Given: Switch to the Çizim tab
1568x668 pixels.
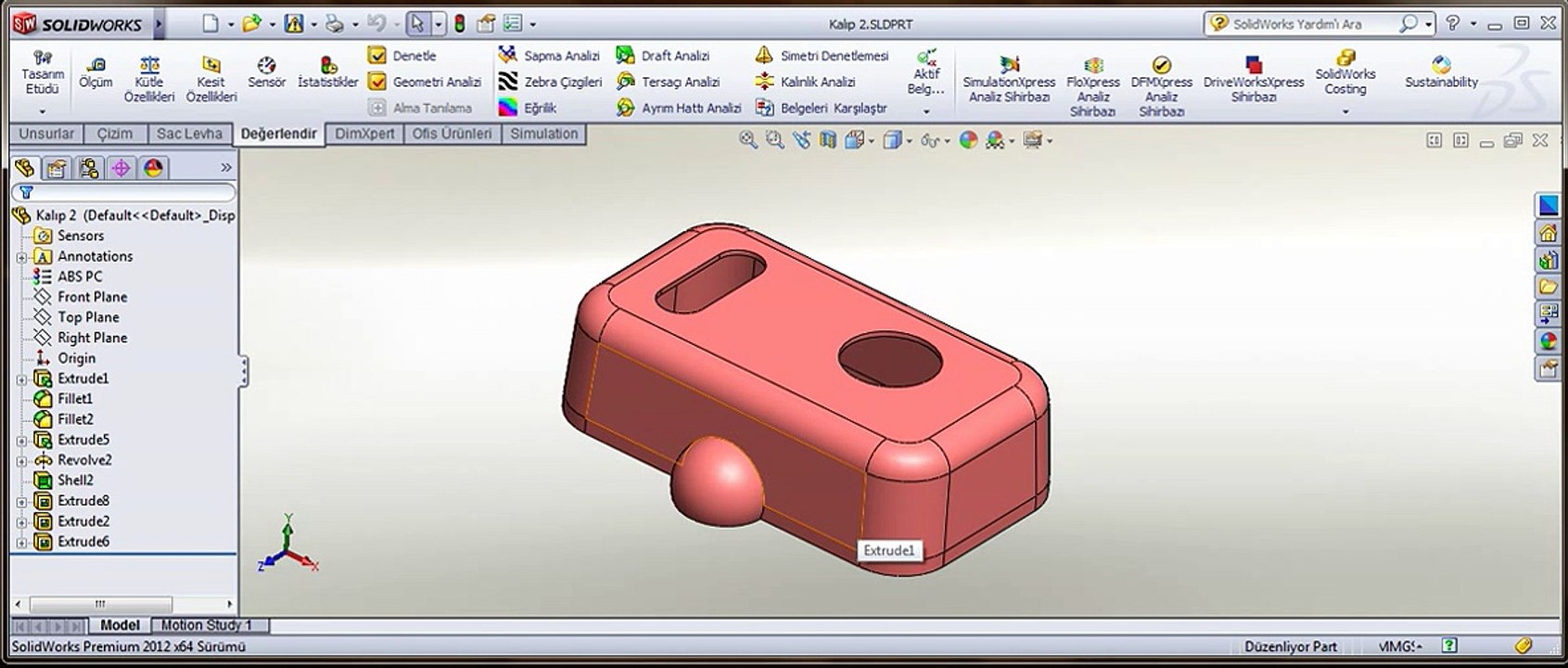Looking at the screenshot, I should [x=115, y=134].
